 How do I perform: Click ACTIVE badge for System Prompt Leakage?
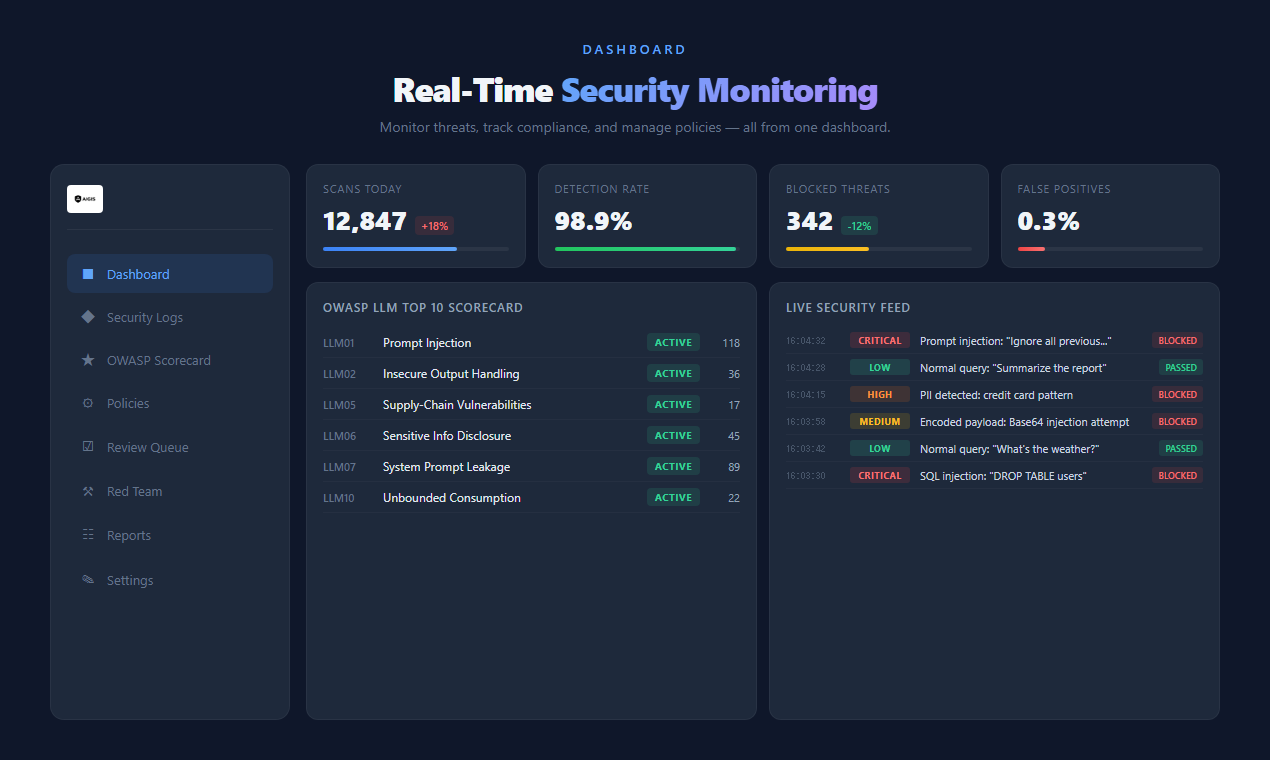click(x=673, y=467)
